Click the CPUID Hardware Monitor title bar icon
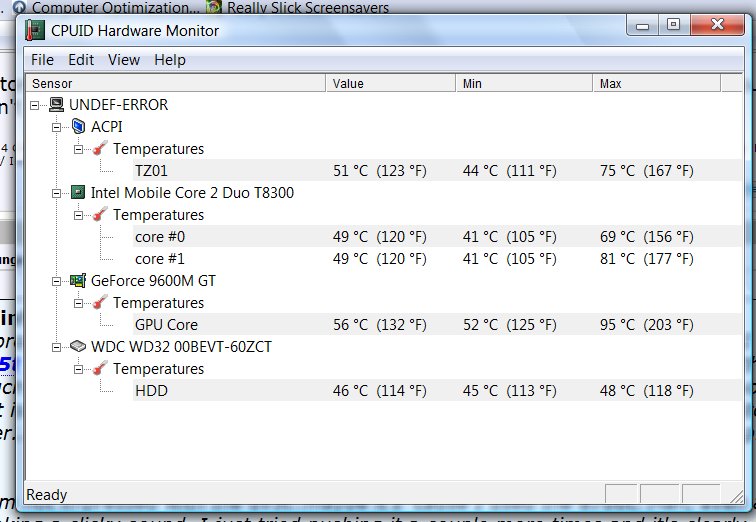The image size is (756, 522). (x=35, y=30)
